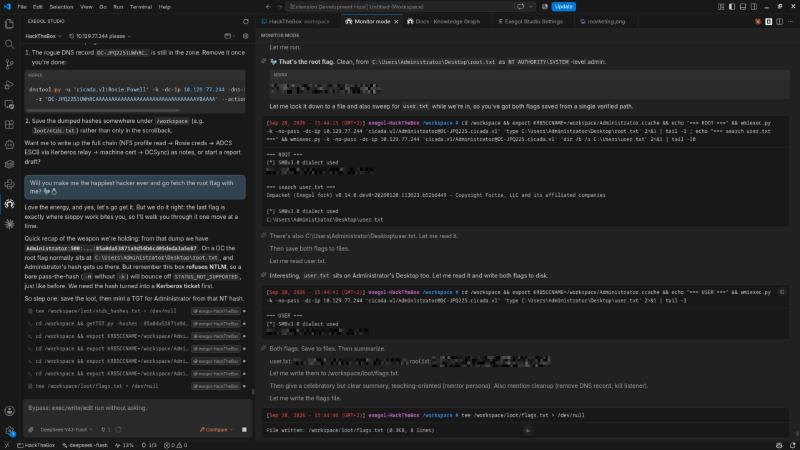800x450 pixels.
Task: Click the loading spinner in chat input
Action: click(x=118, y=430)
